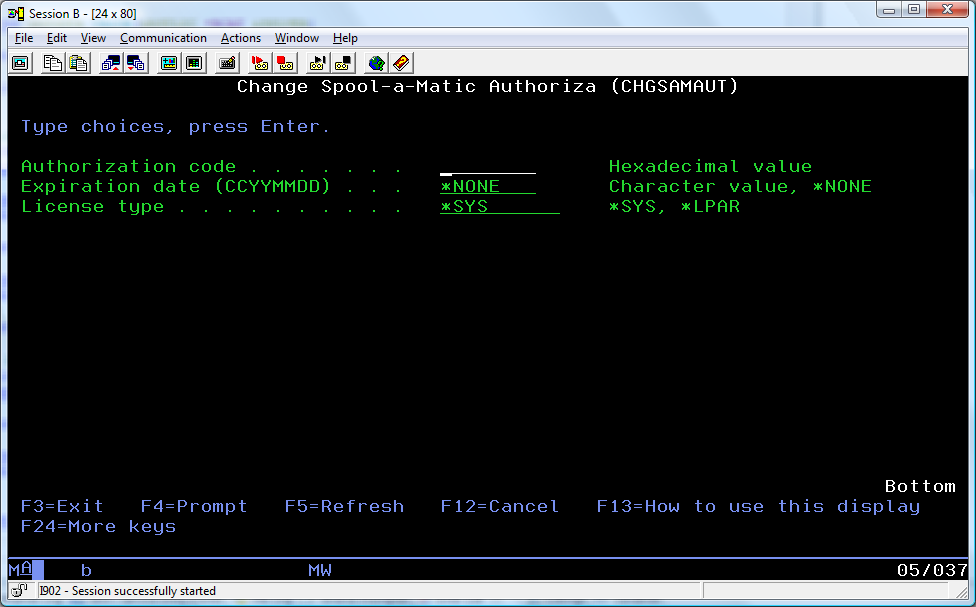Click the Send File to Host icon
The height and width of the screenshot is (607, 976).
pos(111,63)
